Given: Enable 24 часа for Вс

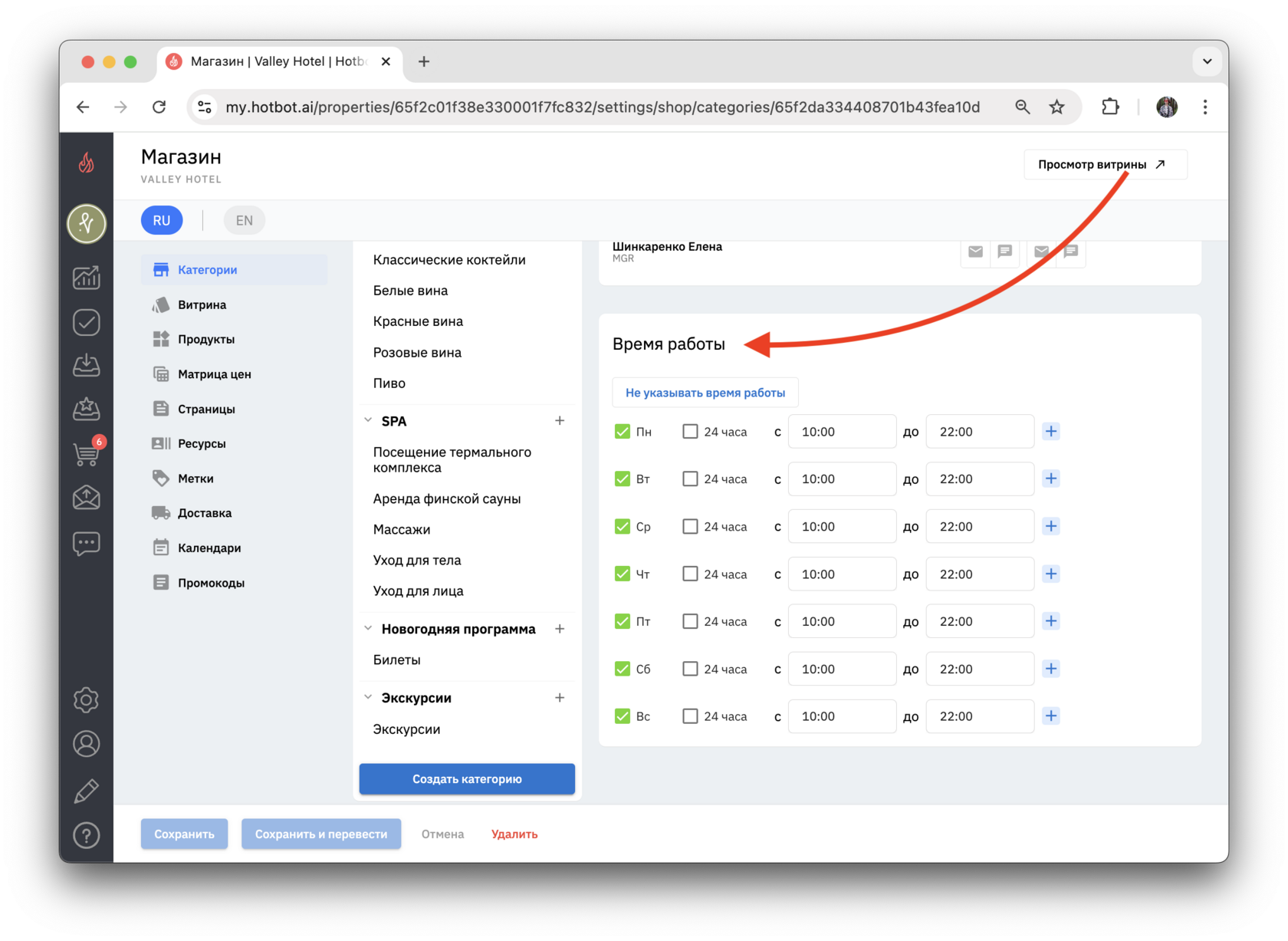Looking at the screenshot, I should (690, 716).
